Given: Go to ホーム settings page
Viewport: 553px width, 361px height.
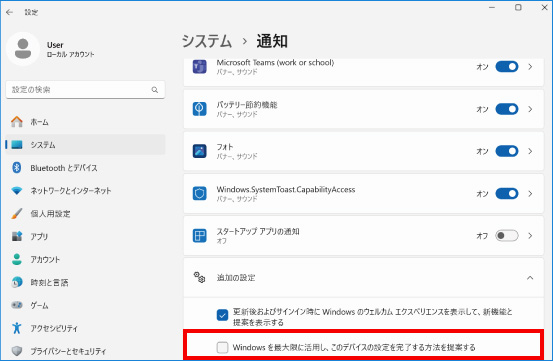Looking at the screenshot, I should tap(85, 122).
